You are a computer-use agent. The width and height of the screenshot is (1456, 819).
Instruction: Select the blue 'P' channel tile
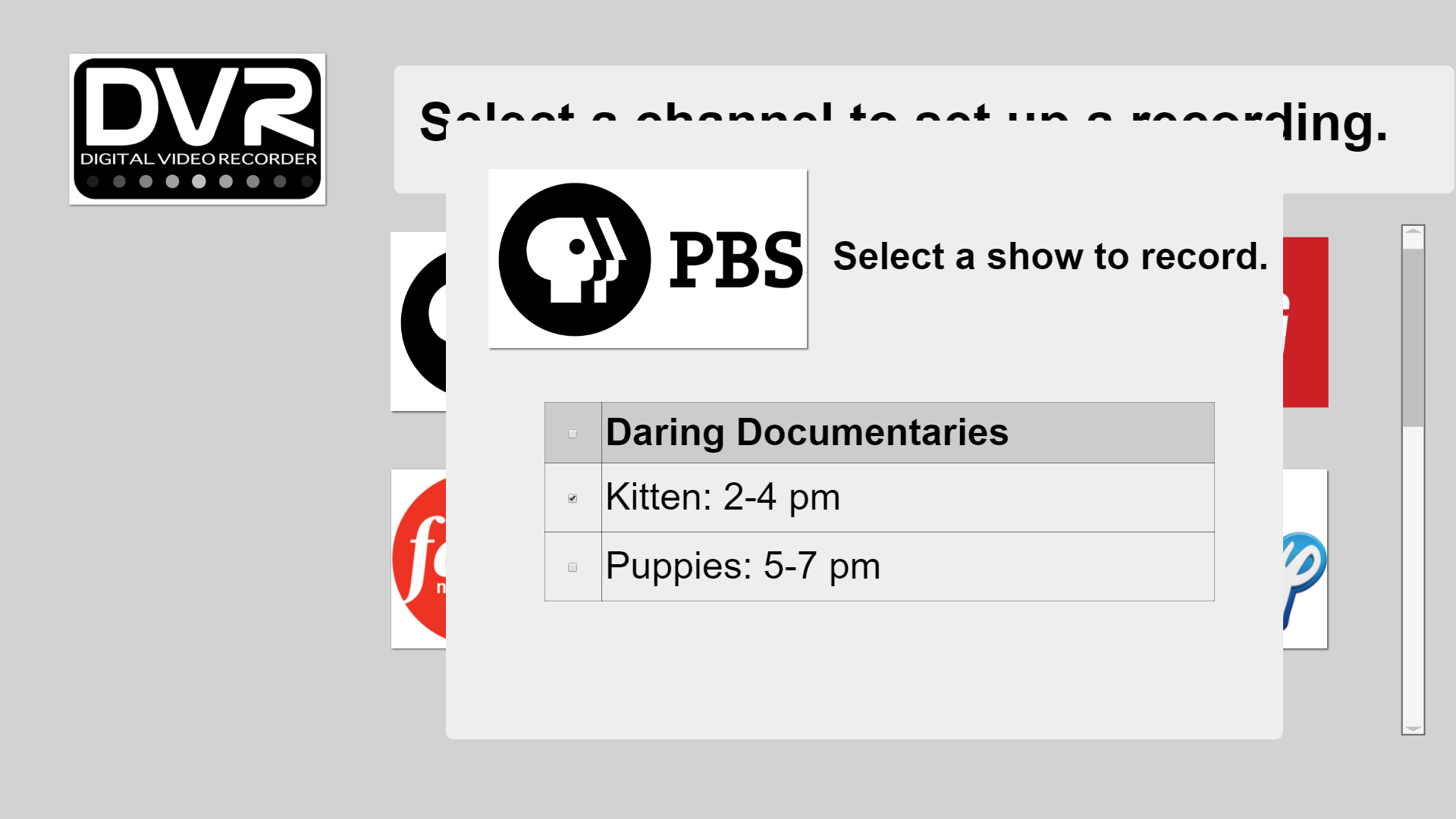point(1305,559)
